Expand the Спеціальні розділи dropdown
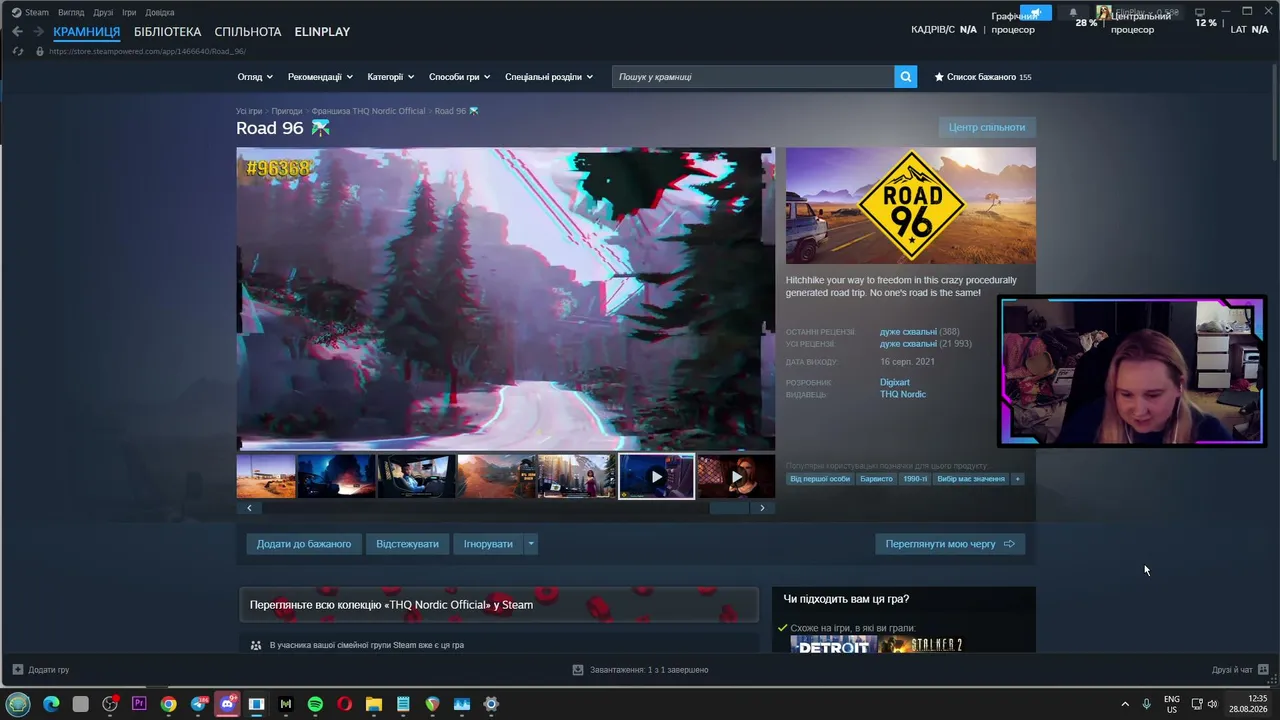 point(549,77)
